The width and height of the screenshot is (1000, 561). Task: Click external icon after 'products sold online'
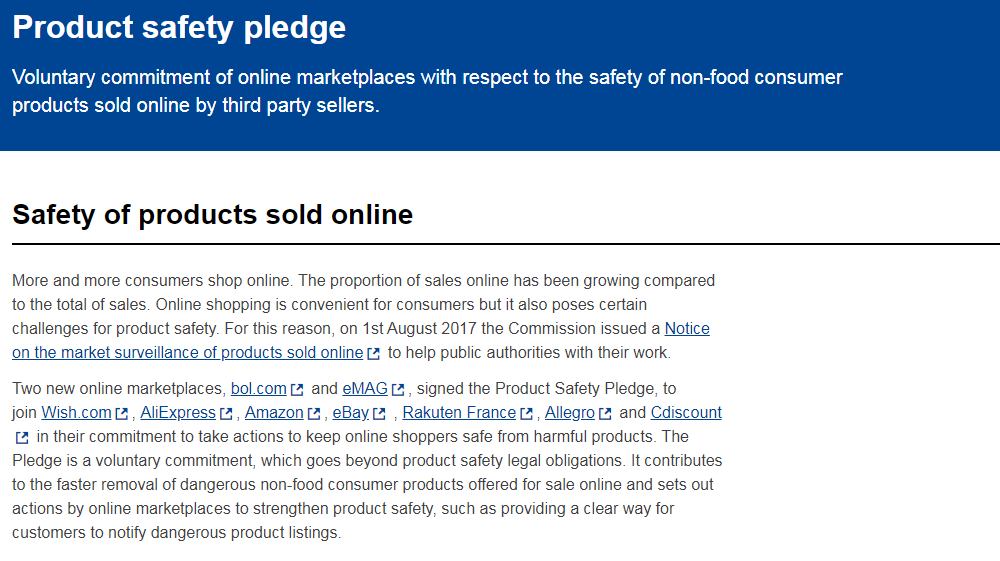pos(374,354)
